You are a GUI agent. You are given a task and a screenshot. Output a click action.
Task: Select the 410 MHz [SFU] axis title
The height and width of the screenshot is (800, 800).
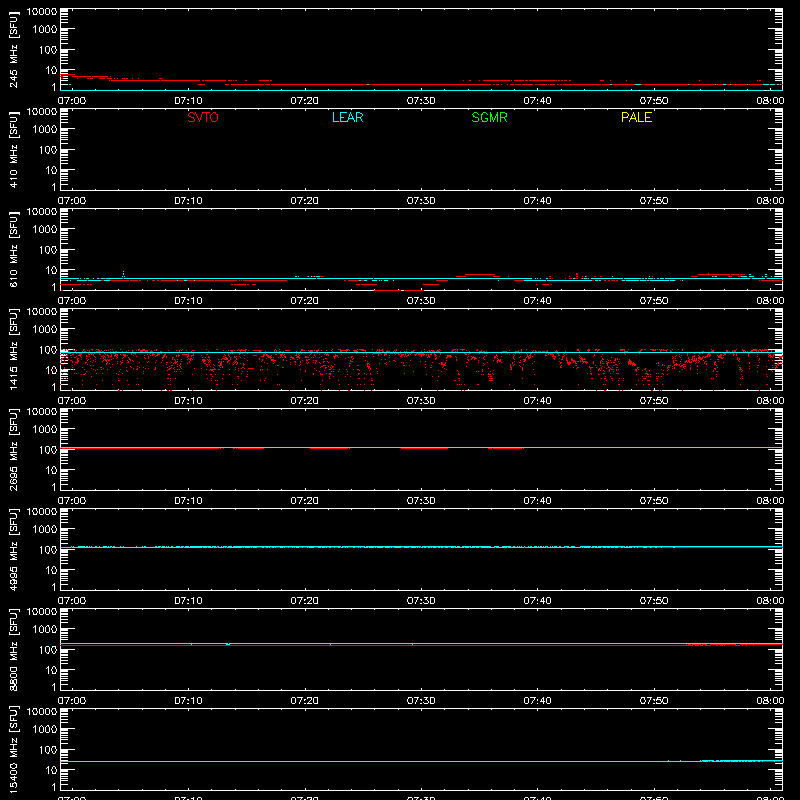tap(14, 149)
